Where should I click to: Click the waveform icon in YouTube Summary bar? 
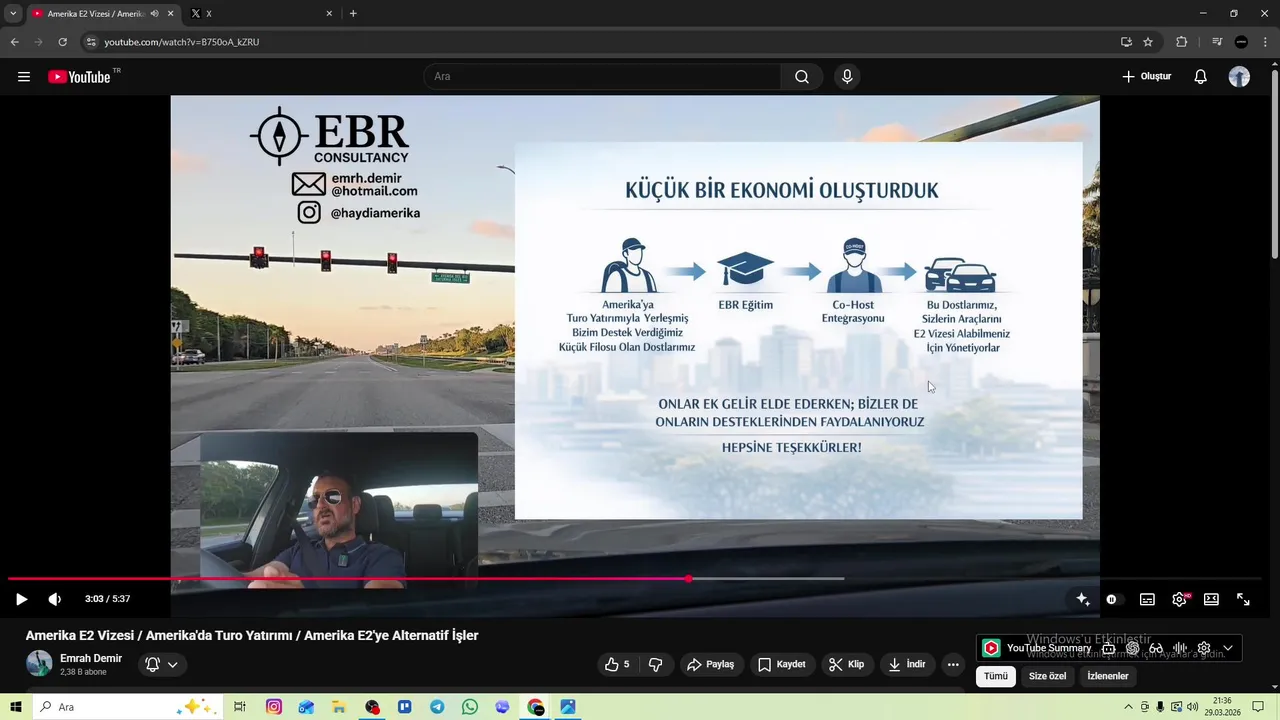1180,648
